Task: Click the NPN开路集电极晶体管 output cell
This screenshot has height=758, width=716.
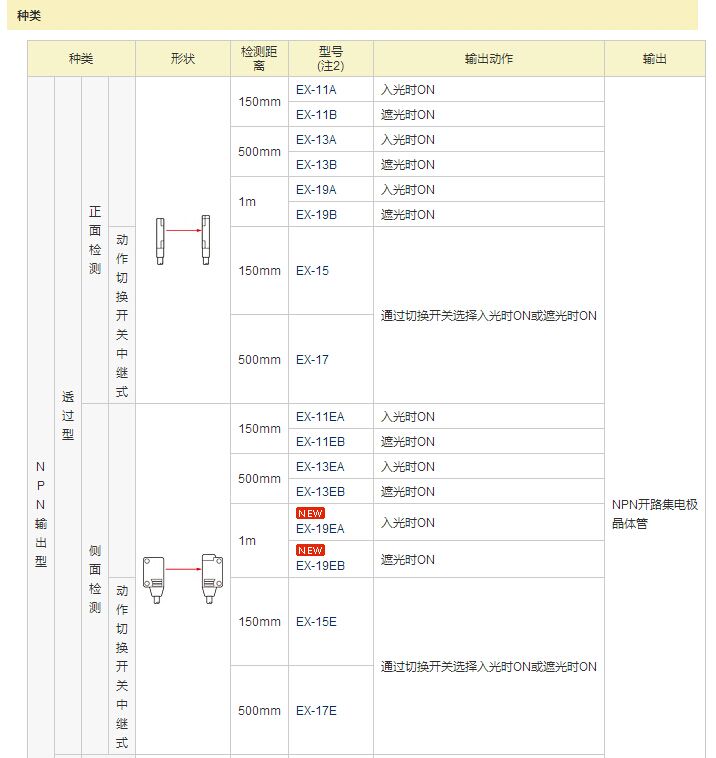Action: pos(655,514)
